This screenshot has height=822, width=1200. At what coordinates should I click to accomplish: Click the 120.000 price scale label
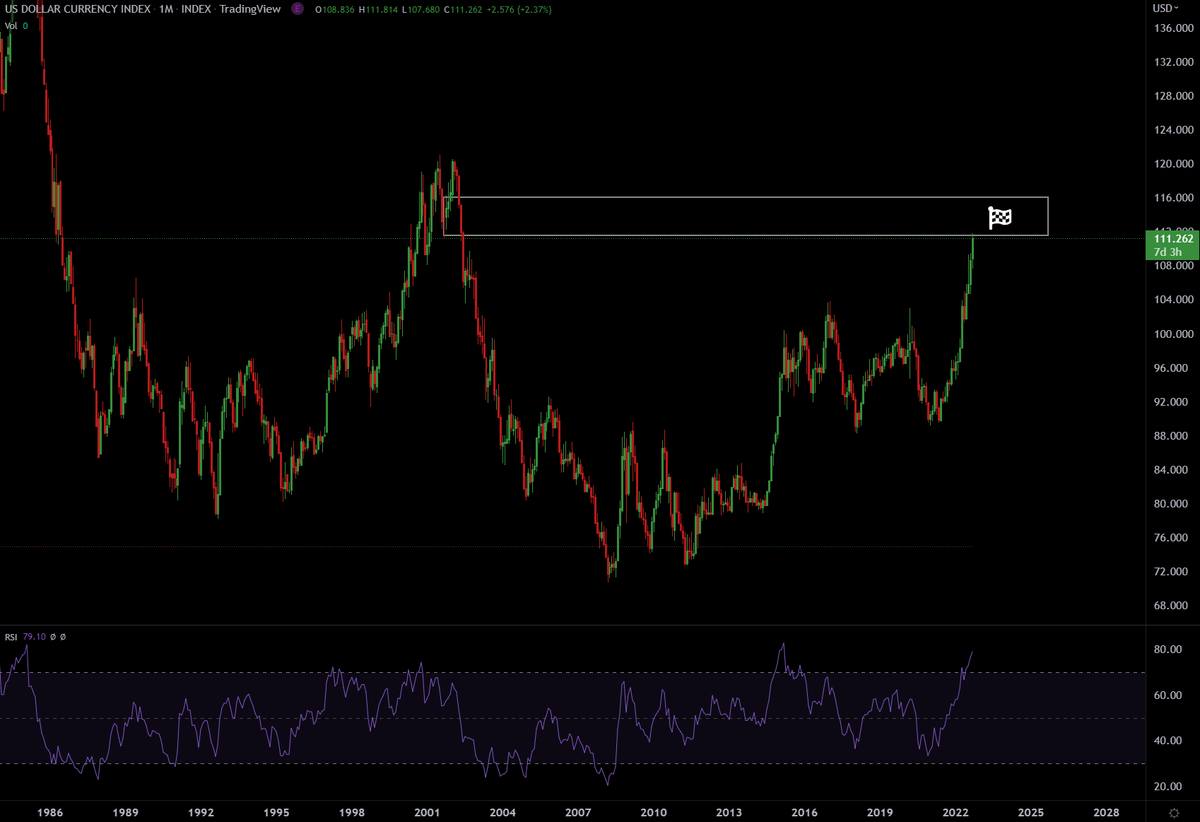[1172, 164]
